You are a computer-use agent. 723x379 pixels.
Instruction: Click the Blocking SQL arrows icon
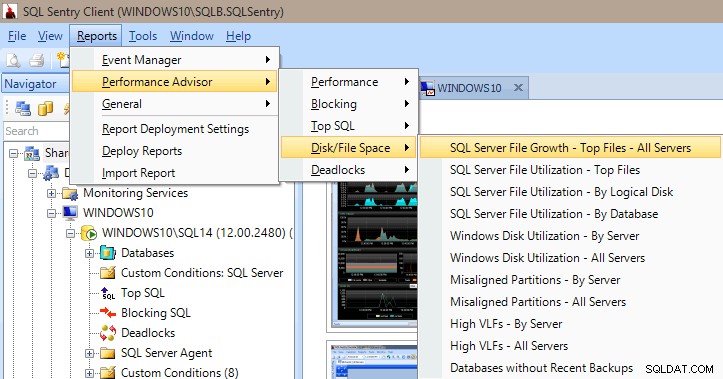point(108,313)
